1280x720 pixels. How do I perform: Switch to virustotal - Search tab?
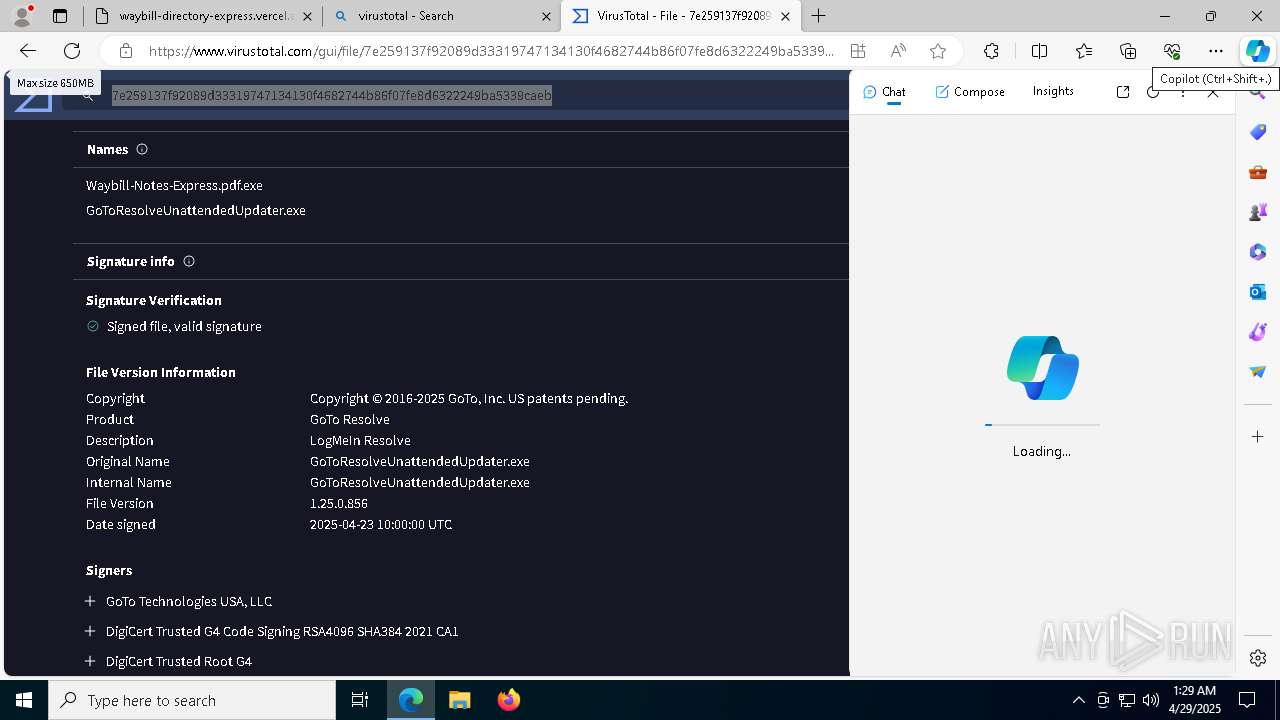[x=442, y=16]
